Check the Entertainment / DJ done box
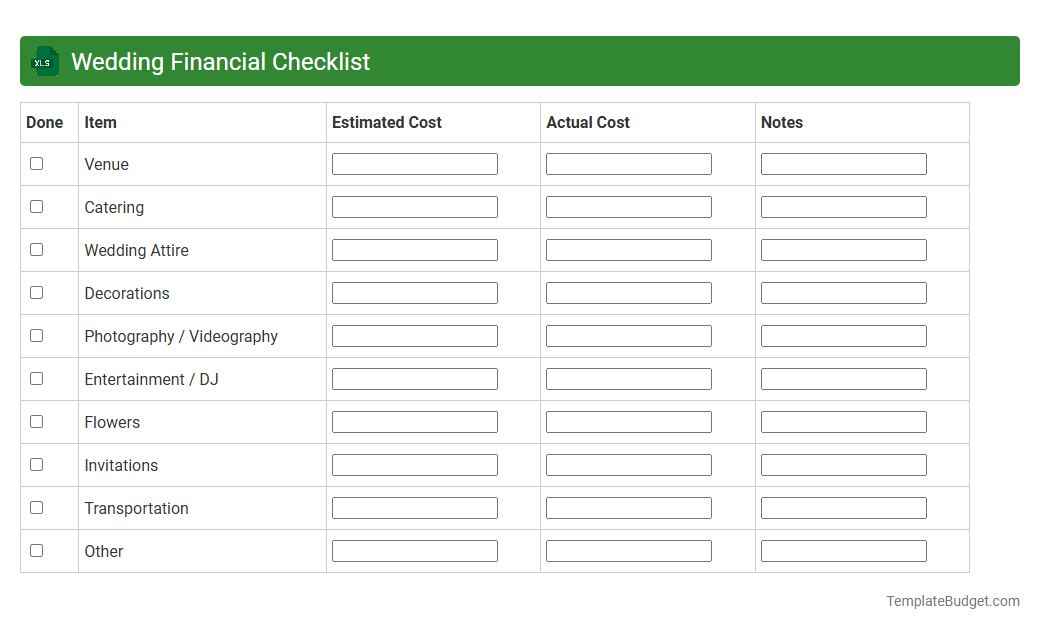The height and width of the screenshot is (630, 1040). 36,378
